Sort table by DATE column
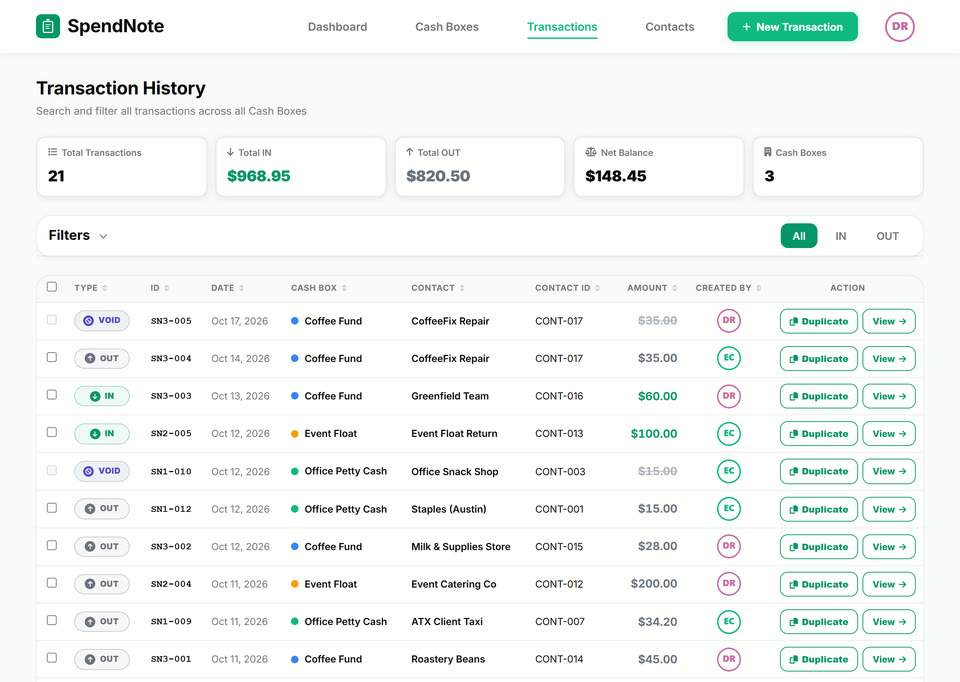 coord(228,288)
